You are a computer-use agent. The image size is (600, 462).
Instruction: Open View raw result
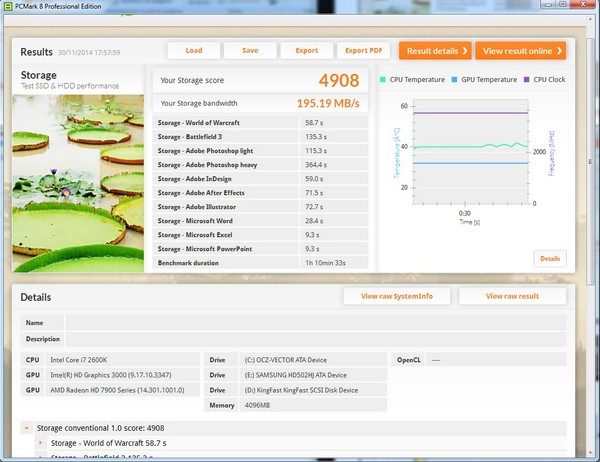(x=512, y=296)
